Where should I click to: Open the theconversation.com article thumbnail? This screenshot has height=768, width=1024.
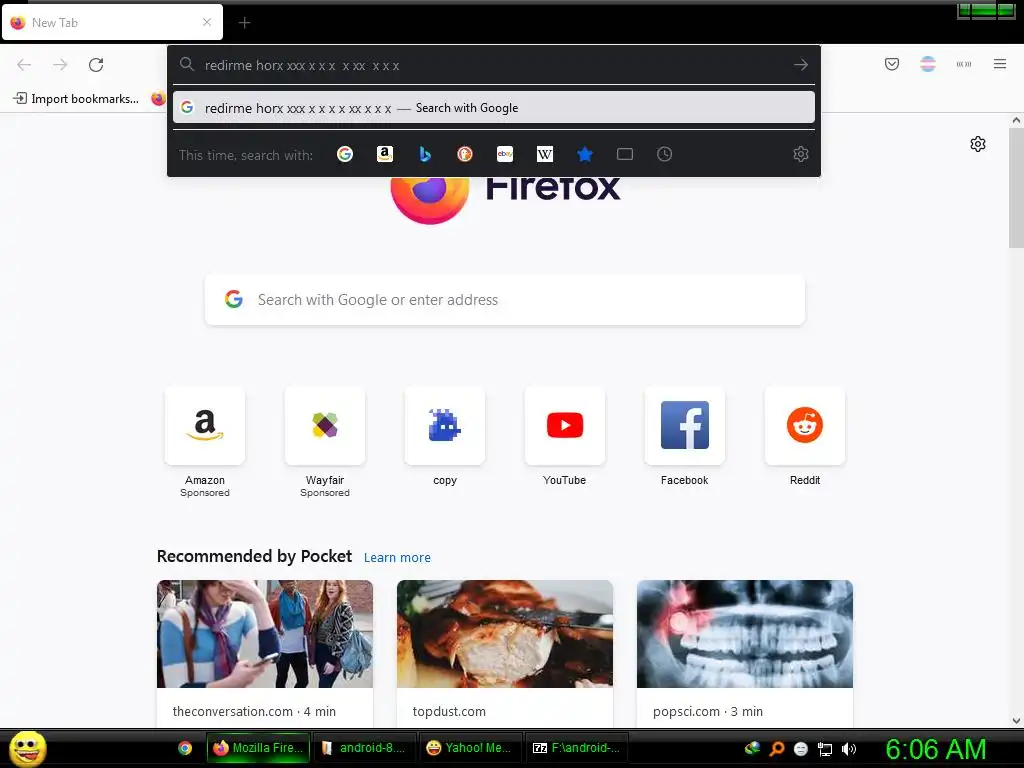pos(265,633)
